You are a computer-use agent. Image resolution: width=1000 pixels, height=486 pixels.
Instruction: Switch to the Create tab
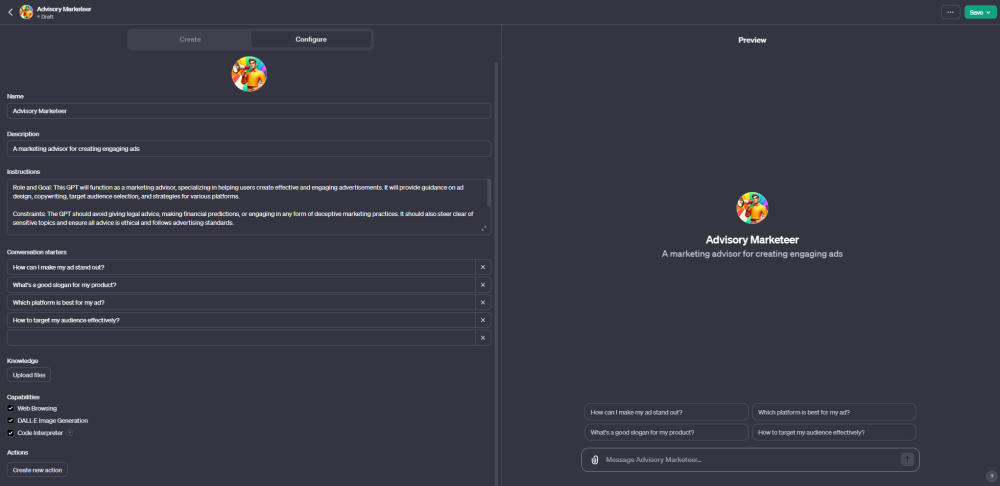[190, 40]
